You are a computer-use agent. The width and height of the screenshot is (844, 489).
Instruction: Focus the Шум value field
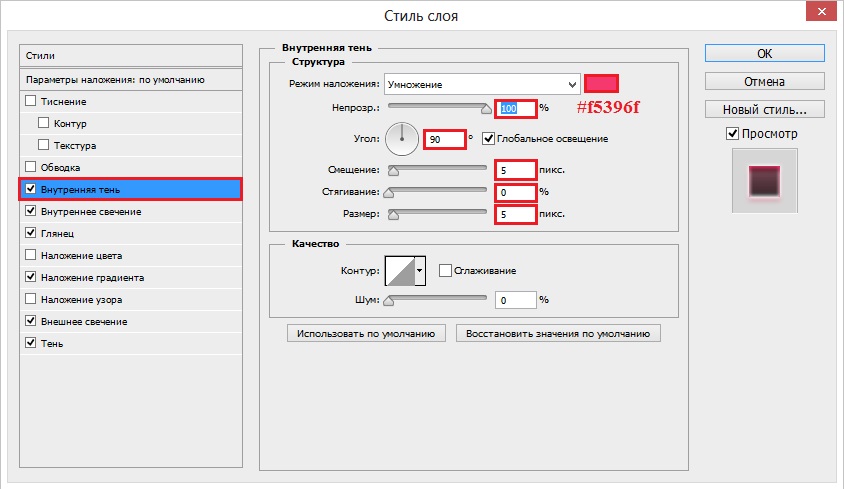pyautogui.click(x=516, y=300)
